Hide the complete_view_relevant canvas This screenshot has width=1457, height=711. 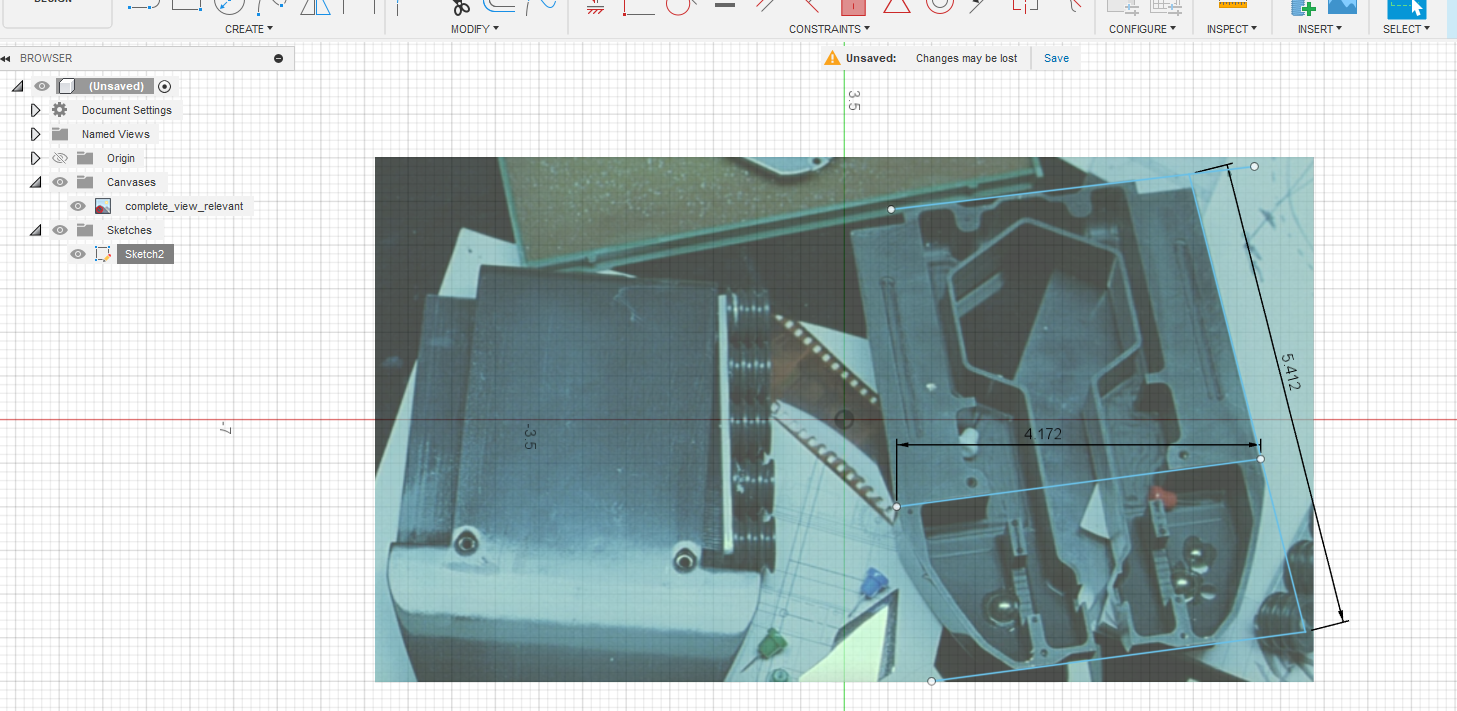point(78,206)
